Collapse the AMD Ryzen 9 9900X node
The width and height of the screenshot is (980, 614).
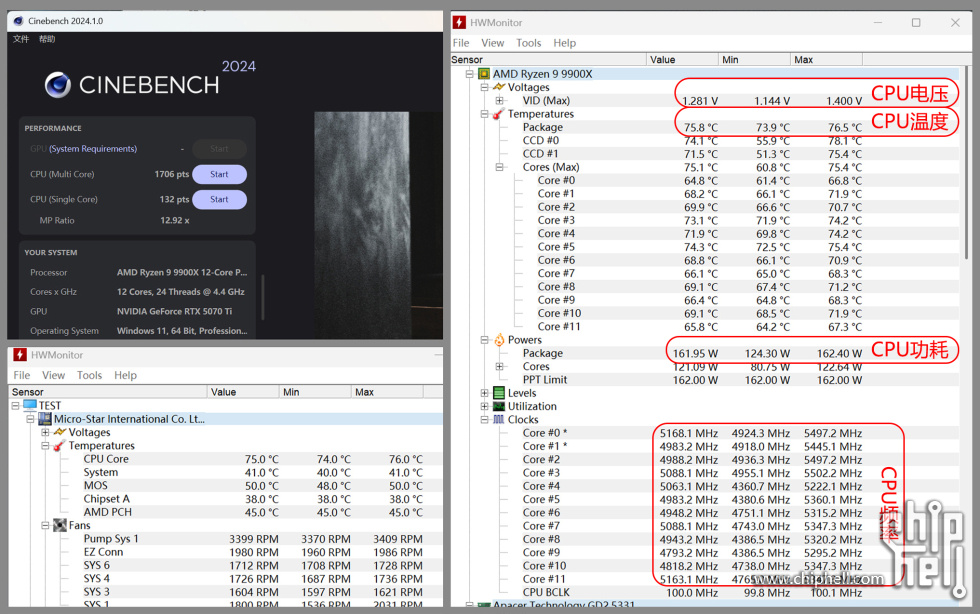pos(469,74)
